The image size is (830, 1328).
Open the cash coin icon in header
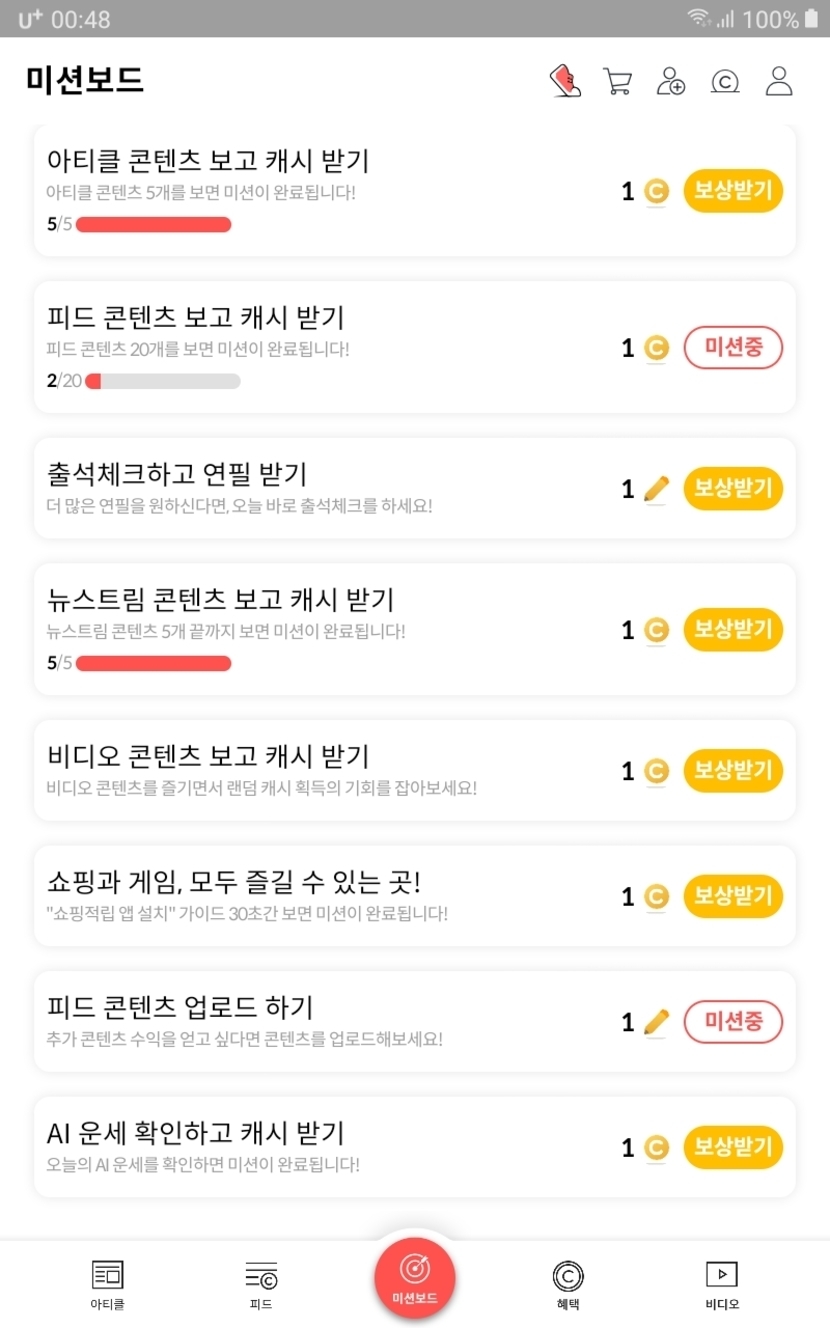[x=725, y=81]
